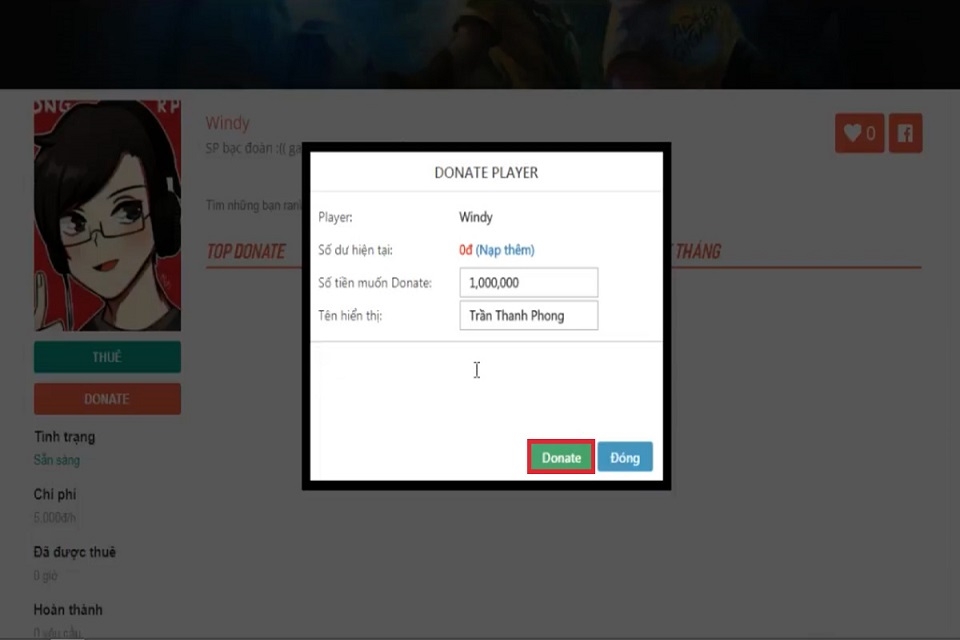Screen dimensions: 960x640
Task: Click inside the Số tiền muốn Donate field
Action: (528, 282)
